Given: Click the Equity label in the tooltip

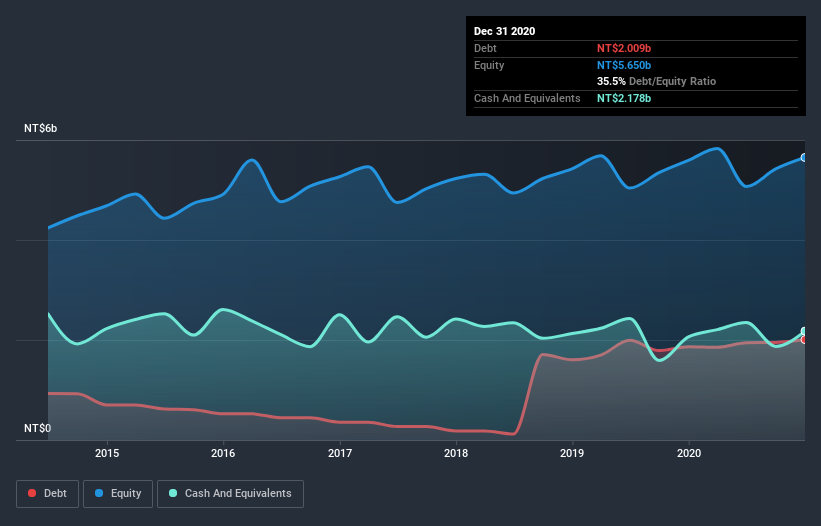Looking at the screenshot, I should pos(489,65).
